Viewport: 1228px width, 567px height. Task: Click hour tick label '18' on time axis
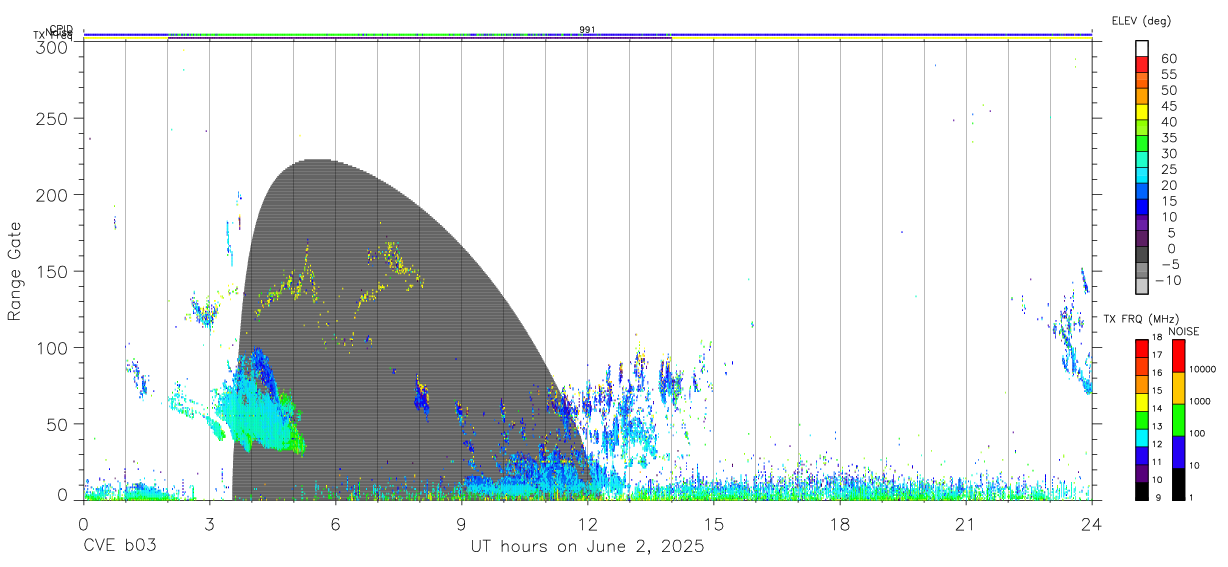point(840,525)
